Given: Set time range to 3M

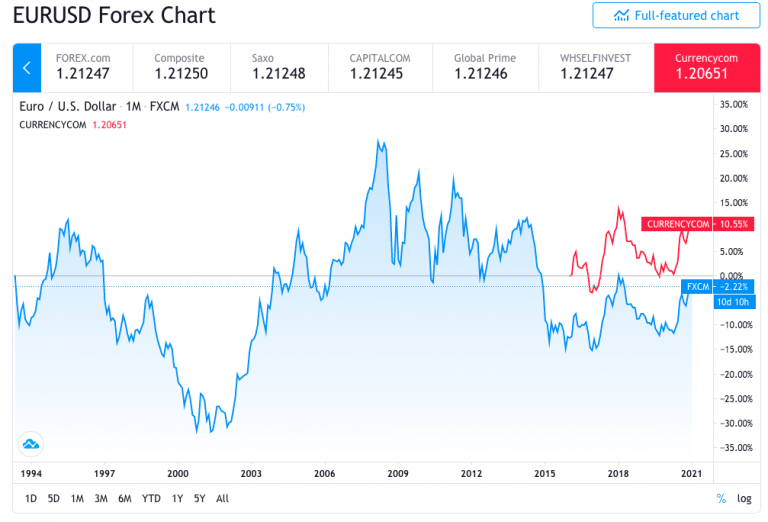Looking at the screenshot, I should [101, 498].
